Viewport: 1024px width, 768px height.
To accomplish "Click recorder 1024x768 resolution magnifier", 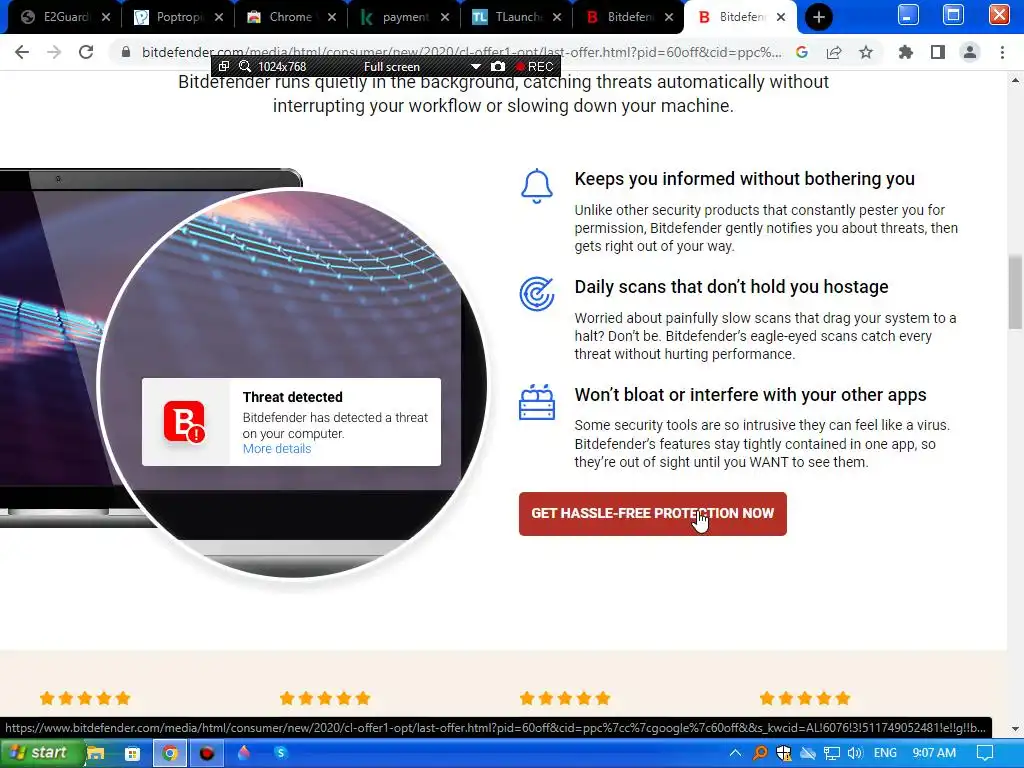I will point(245,67).
